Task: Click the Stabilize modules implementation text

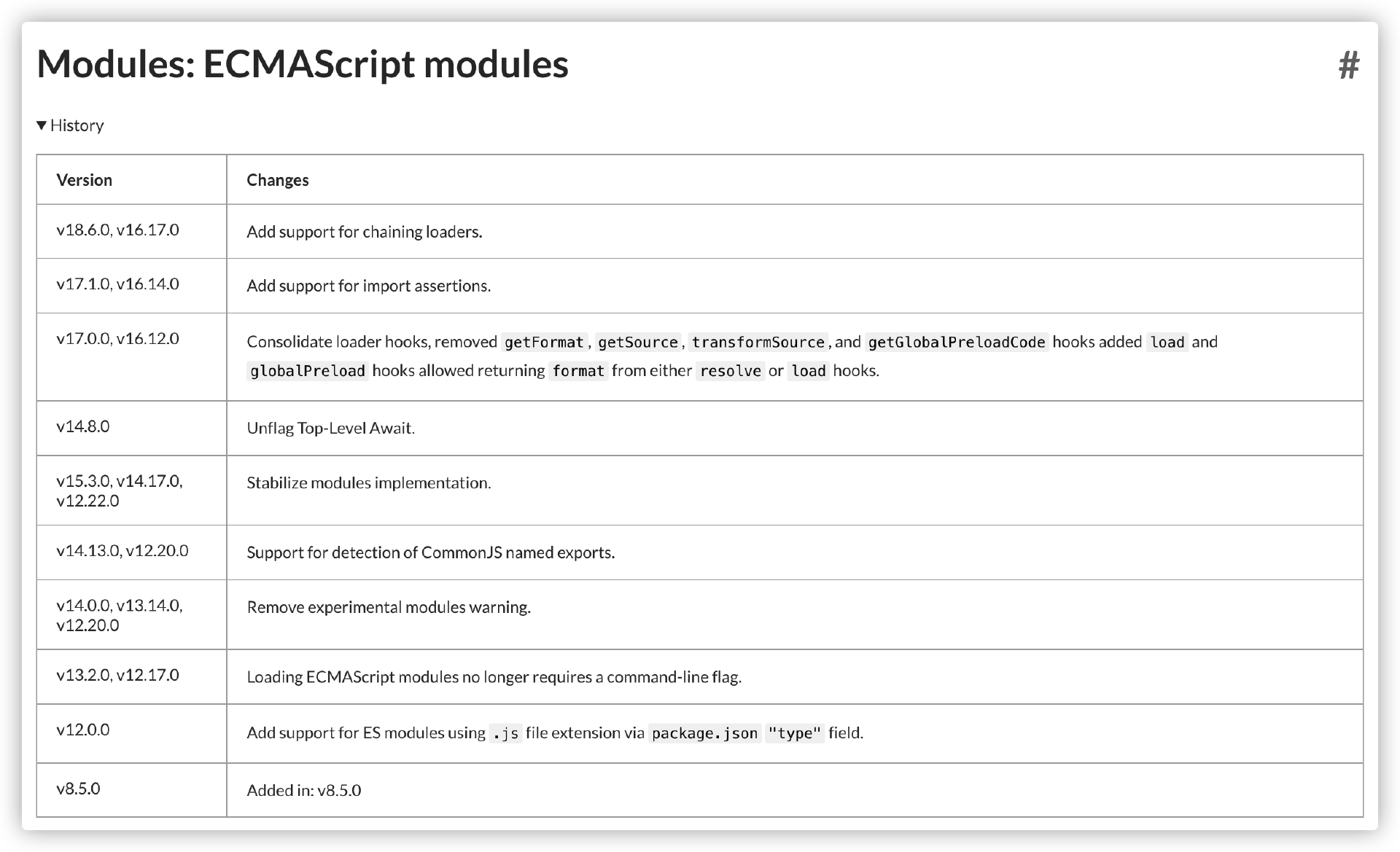Action: pos(368,482)
